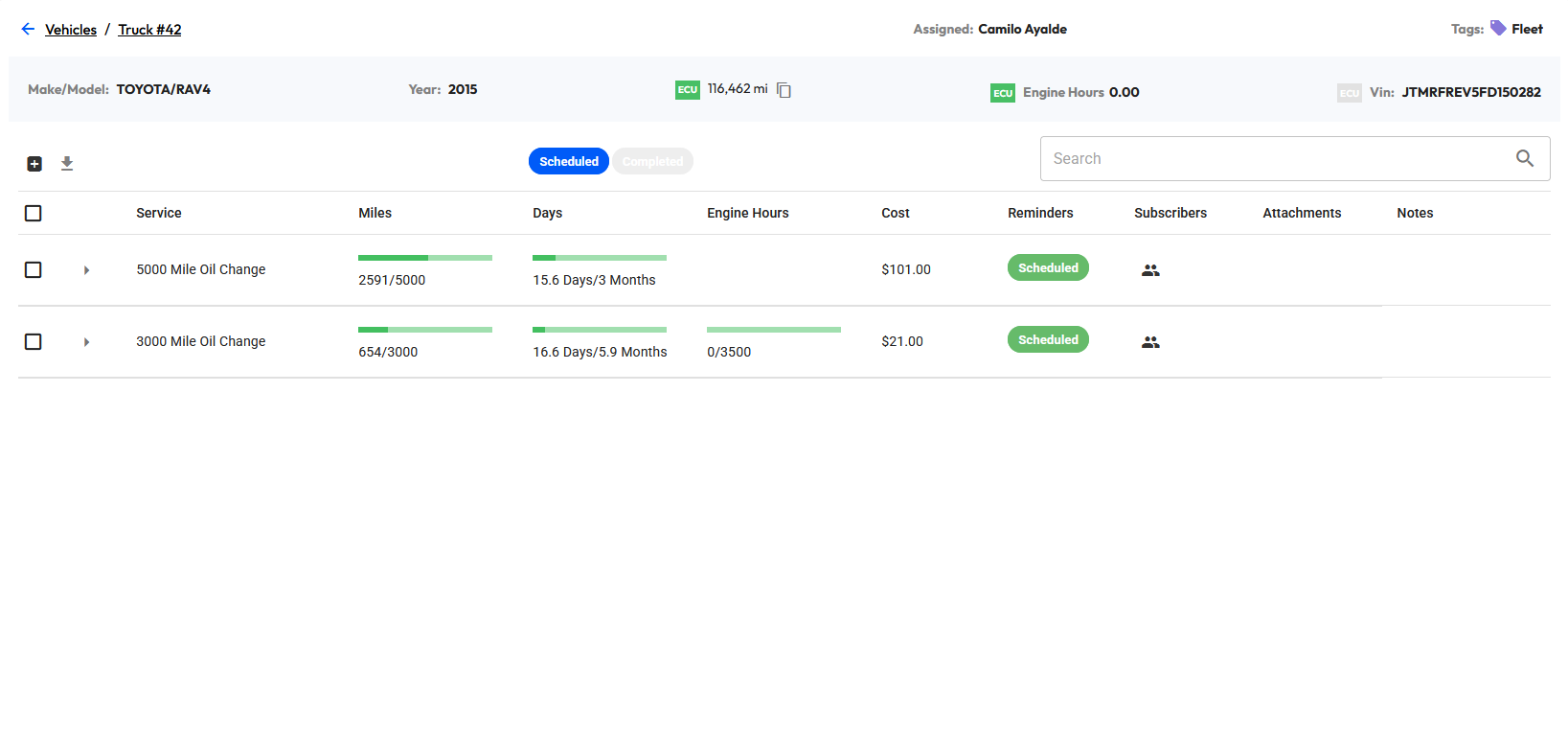Click the $101.00 cost value
This screenshot has width=1568, height=739.
click(x=906, y=269)
